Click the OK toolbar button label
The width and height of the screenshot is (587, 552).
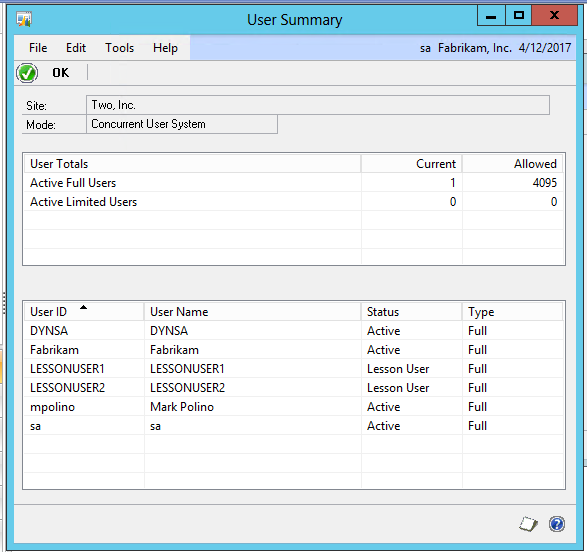click(61, 73)
